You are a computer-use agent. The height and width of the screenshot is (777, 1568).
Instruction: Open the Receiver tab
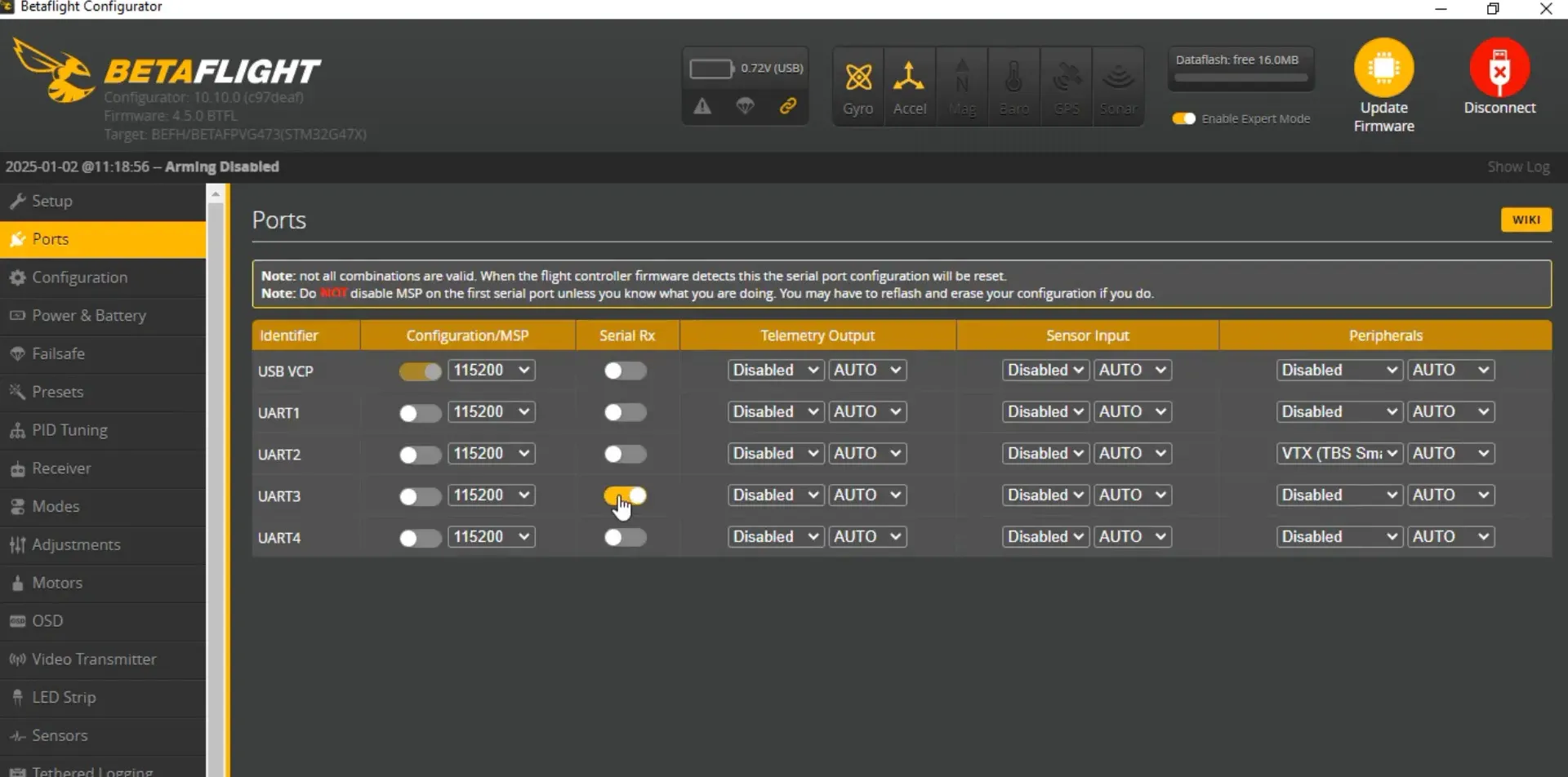[x=103, y=468]
